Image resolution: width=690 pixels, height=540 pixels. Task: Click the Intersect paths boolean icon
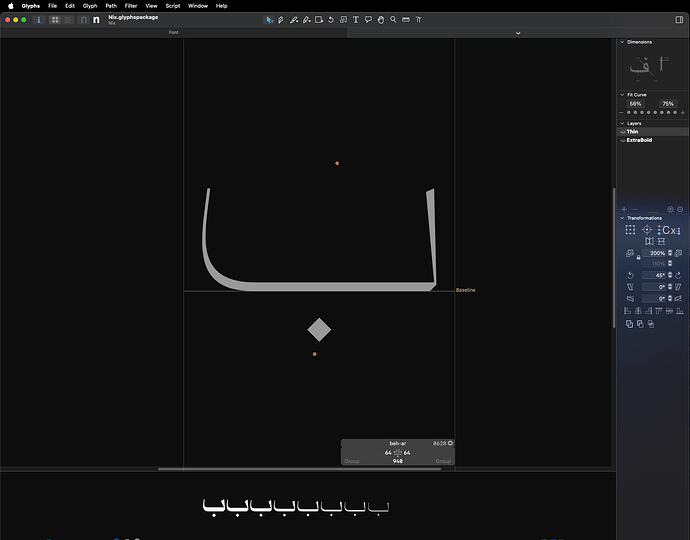(x=650, y=324)
